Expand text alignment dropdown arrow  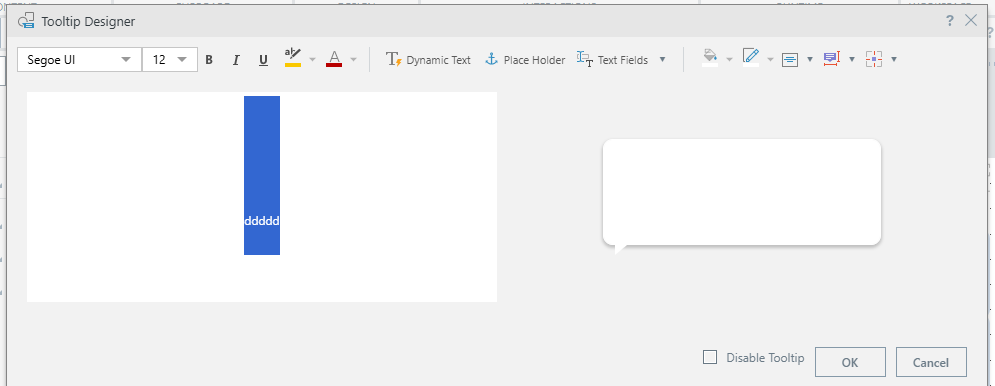click(x=810, y=60)
